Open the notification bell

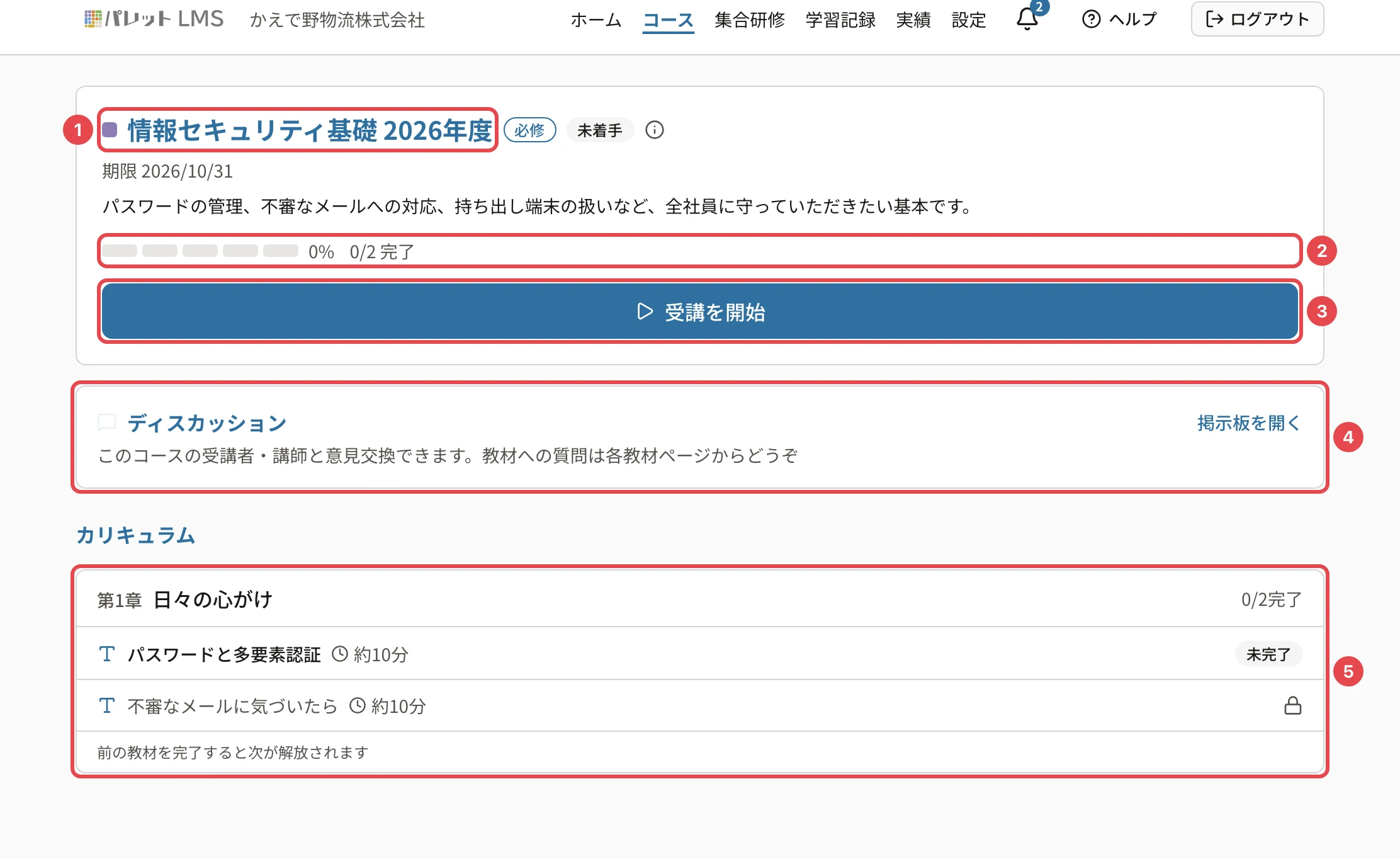point(1027,20)
